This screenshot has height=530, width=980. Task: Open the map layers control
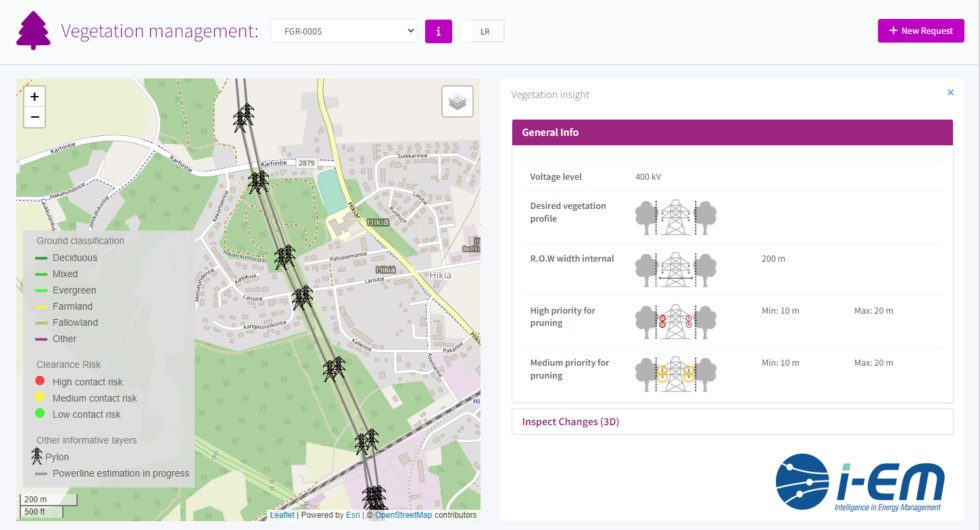(457, 101)
